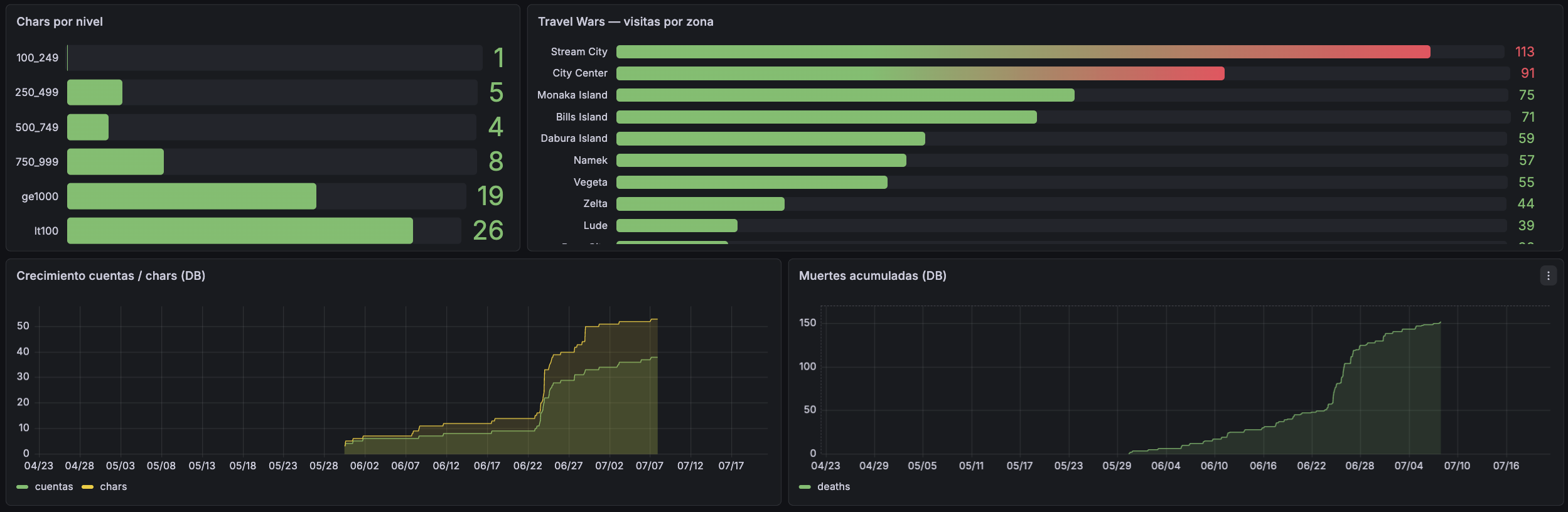This screenshot has height=512, width=1568.
Task: Select the 500_749 level label
Action: coord(36,127)
